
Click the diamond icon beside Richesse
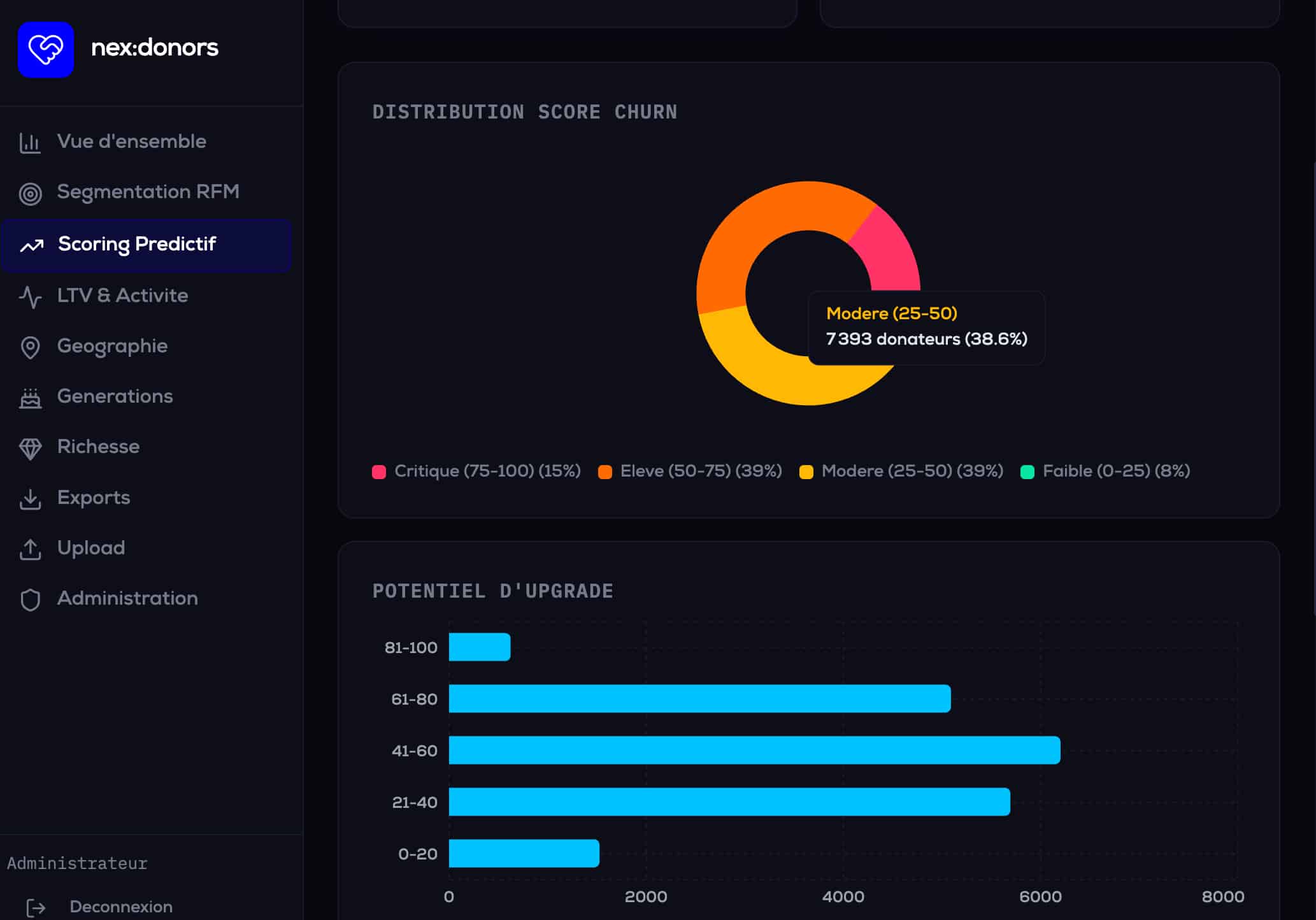30,449
